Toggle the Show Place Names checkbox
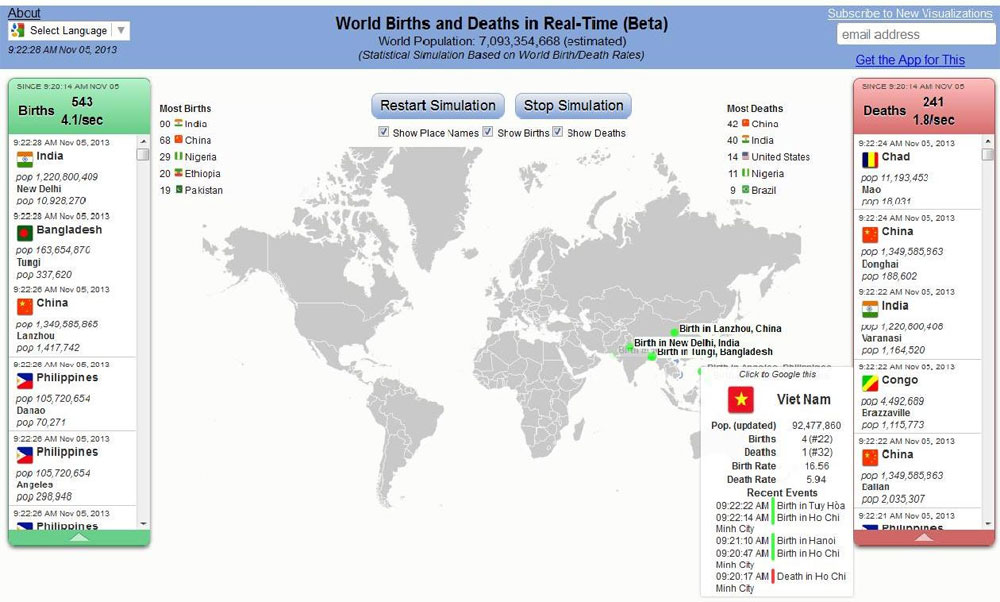Image resolution: width=1000 pixels, height=602 pixels. (384, 132)
